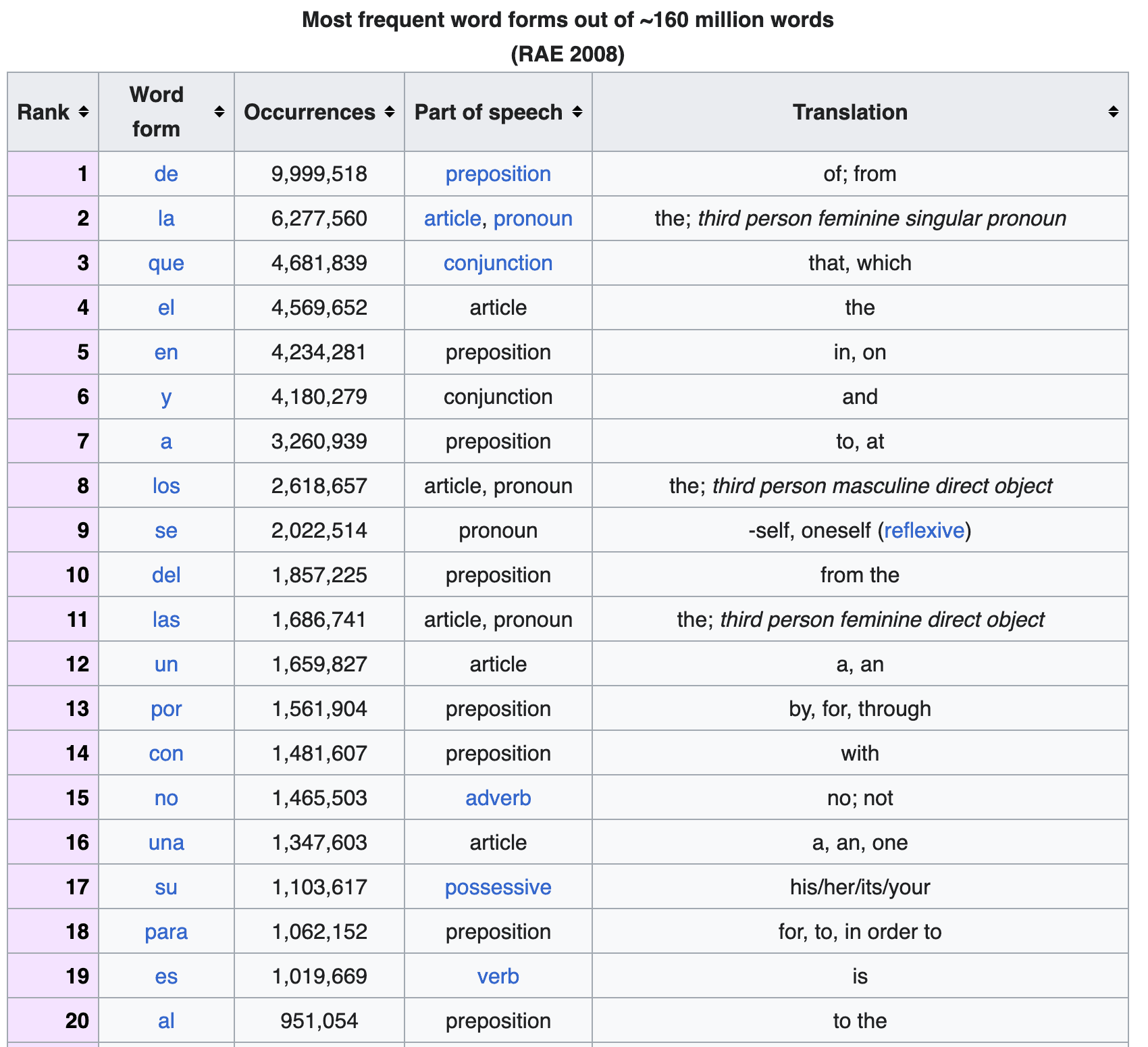This screenshot has height=1047, width=1148.
Task: Open the 'preposition' link in row 1
Action: [498, 174]
